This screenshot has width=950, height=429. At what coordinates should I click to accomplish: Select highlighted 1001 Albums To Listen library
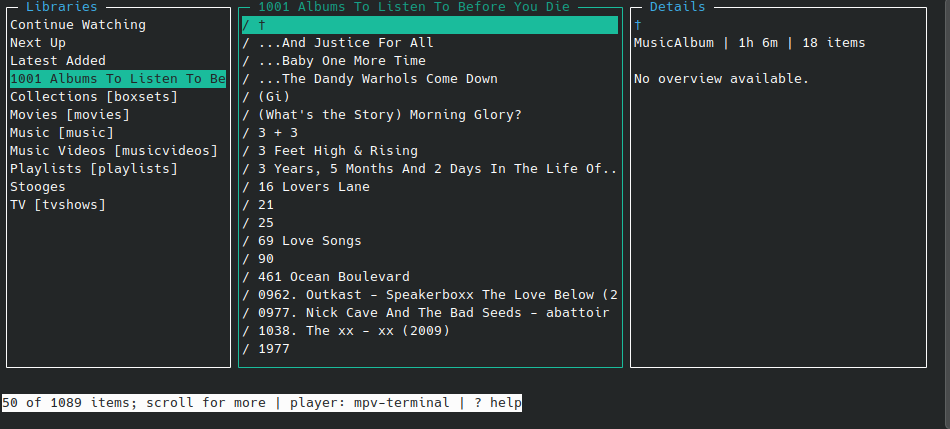(x=118, y=79)
